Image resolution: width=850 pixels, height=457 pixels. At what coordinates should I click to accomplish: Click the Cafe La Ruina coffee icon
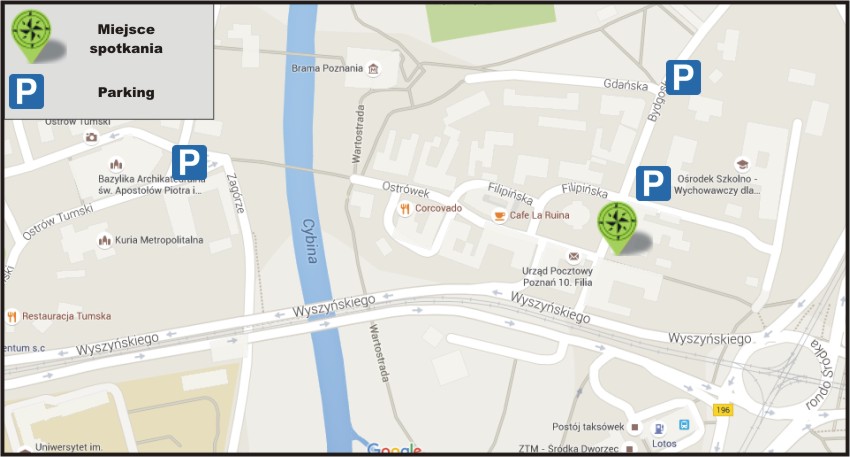[x=499, y=216]
